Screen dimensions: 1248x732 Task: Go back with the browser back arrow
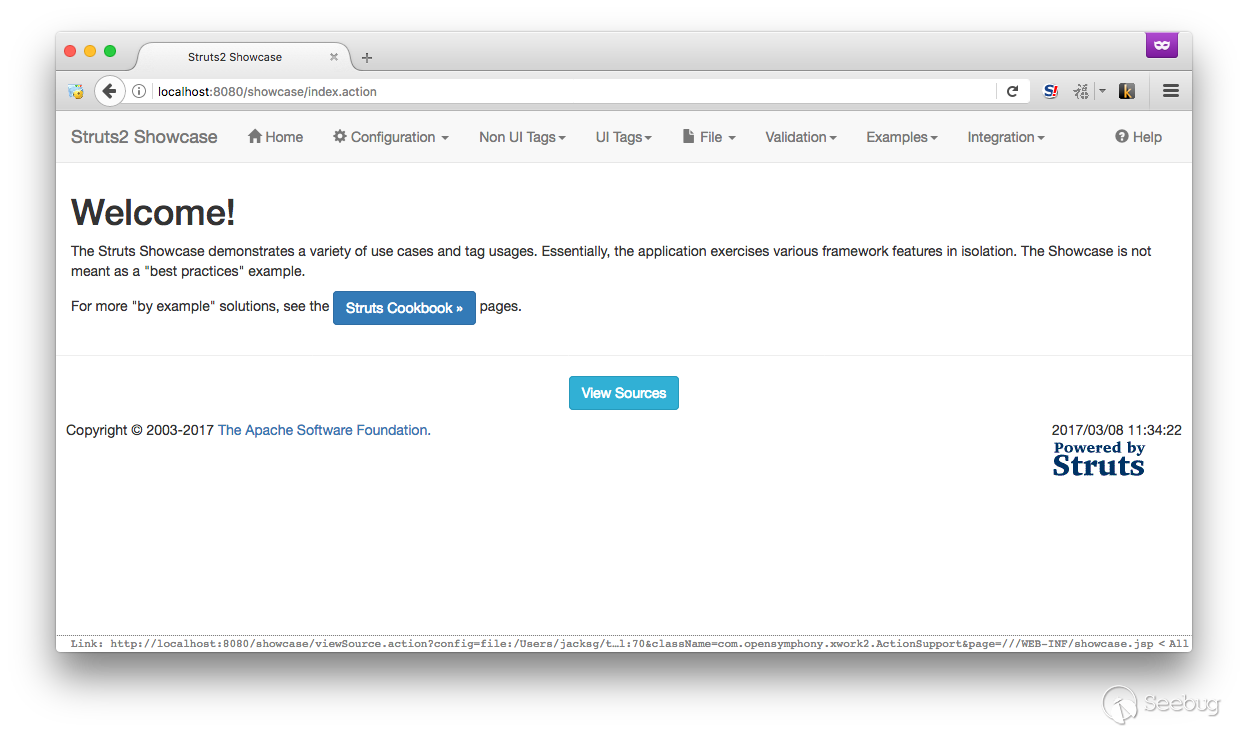click(109, 91)
